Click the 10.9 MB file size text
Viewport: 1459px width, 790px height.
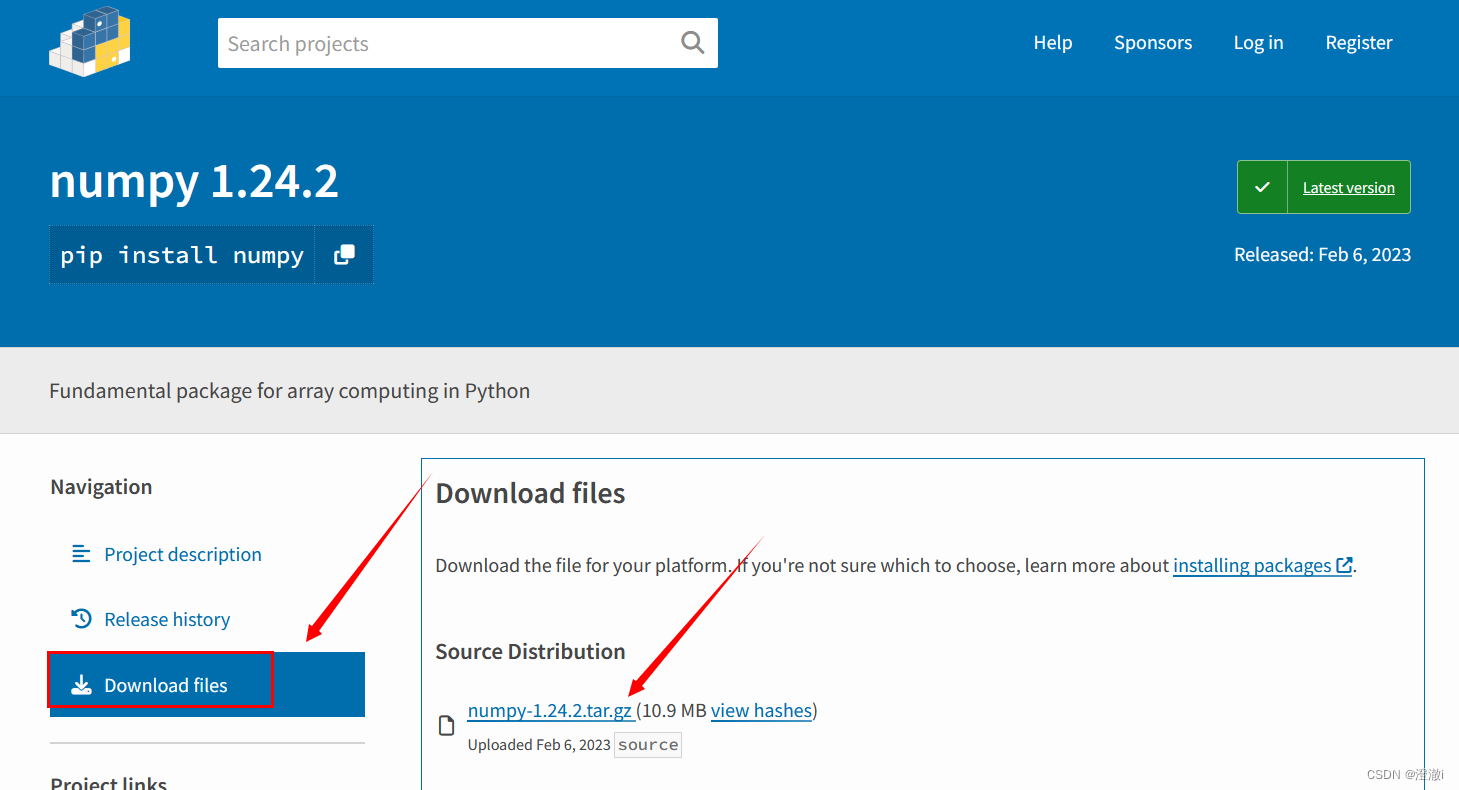pyautogui.click(x=675, y=710)
